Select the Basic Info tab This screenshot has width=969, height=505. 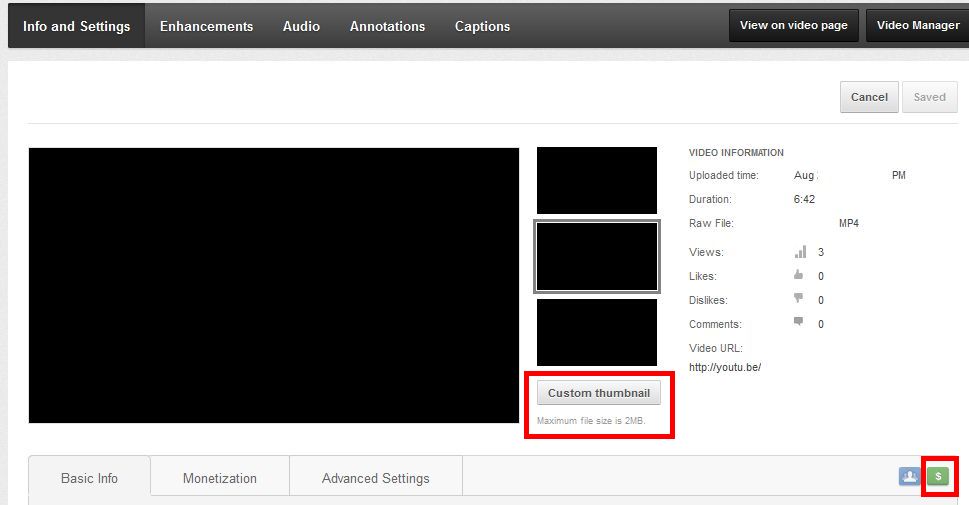point(89,478)
